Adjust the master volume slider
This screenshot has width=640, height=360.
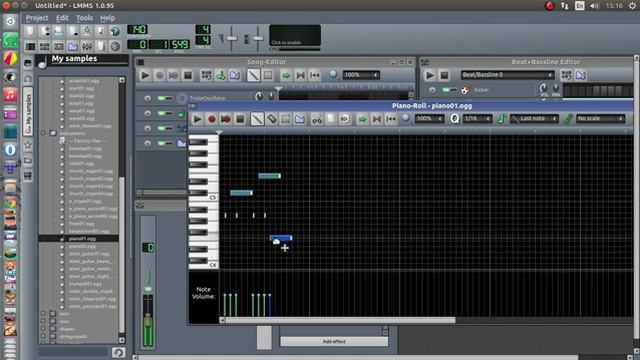(x=231, y=38)
